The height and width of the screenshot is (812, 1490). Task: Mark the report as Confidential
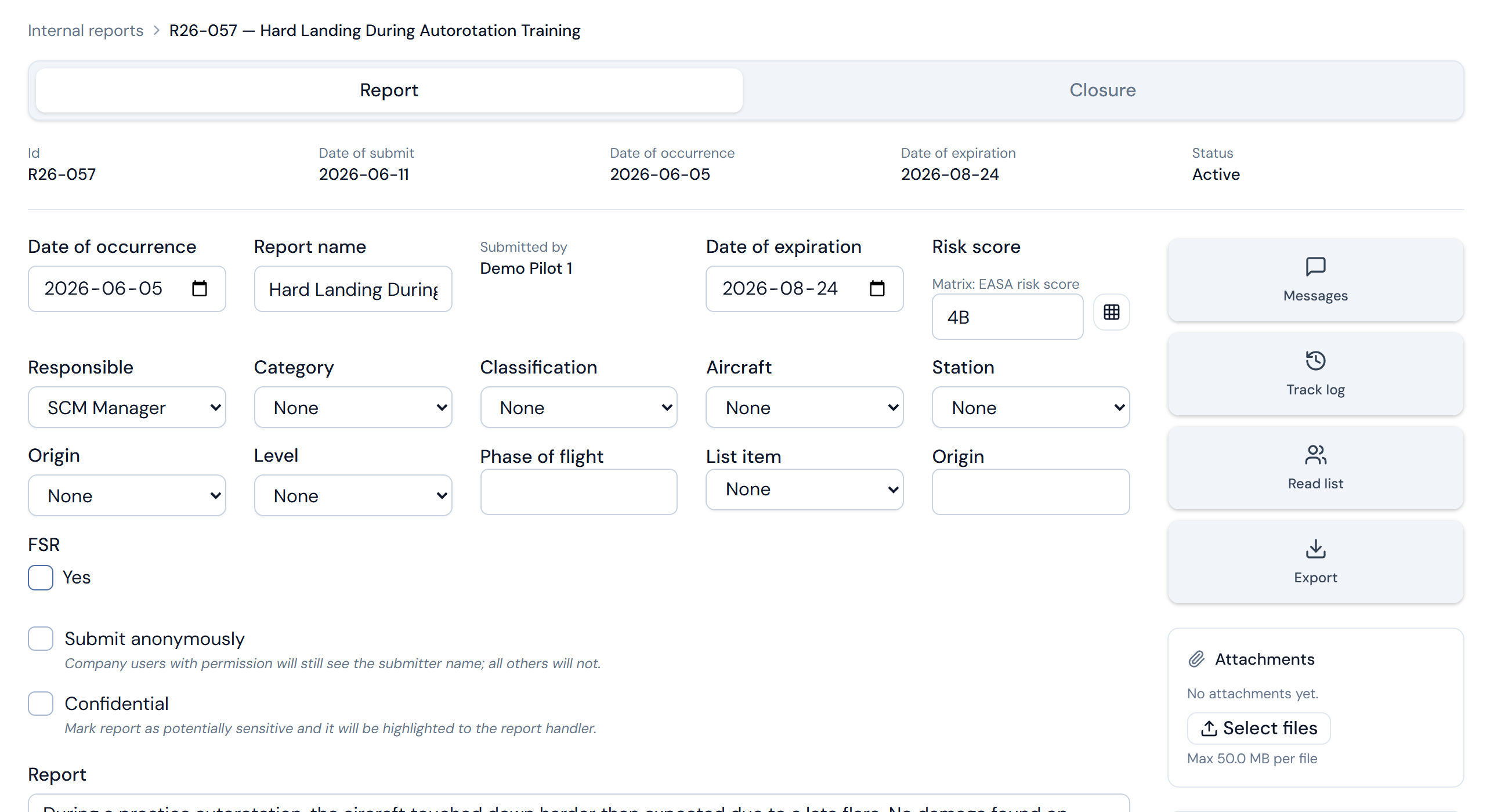[41, 704]
